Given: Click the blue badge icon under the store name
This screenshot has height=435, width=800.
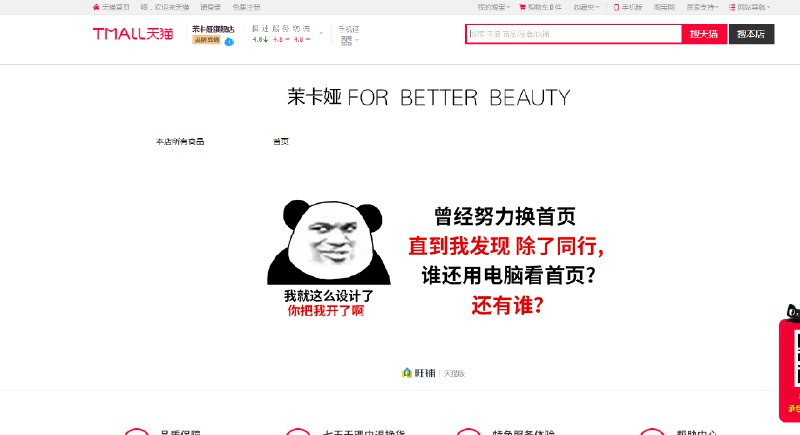Looking at the screenshot, I should pos(229,42).
